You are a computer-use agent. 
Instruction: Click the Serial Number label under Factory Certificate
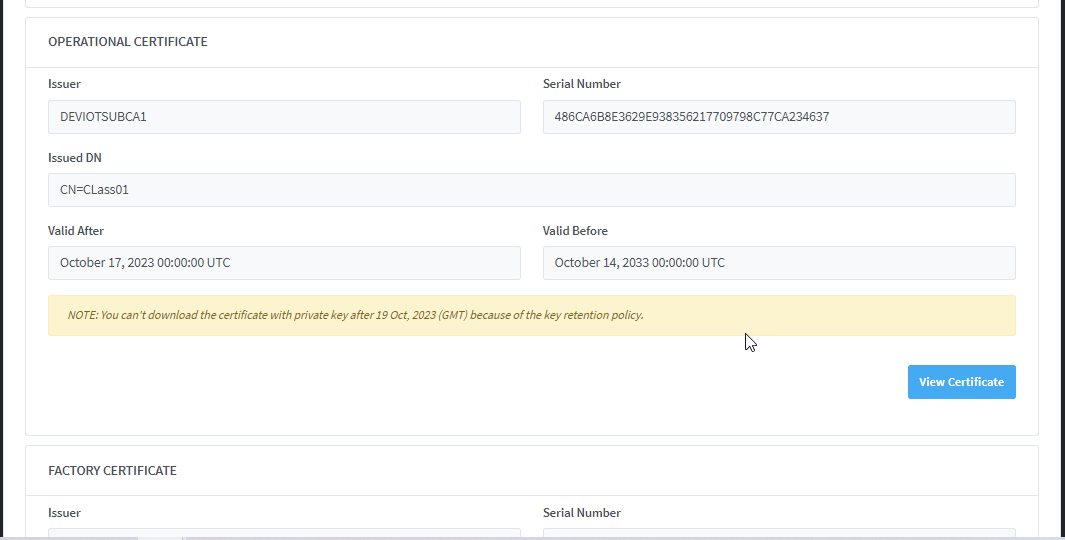tap(581, 513)
